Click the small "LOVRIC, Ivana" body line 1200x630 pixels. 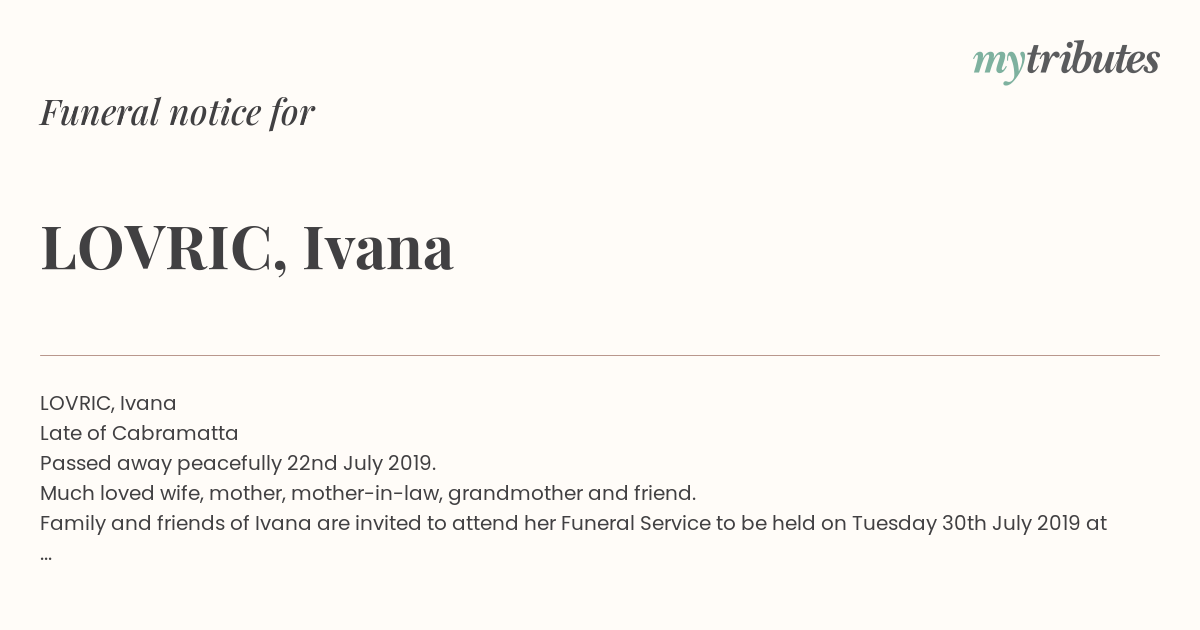pyautogui.click(x=108, y=403)
